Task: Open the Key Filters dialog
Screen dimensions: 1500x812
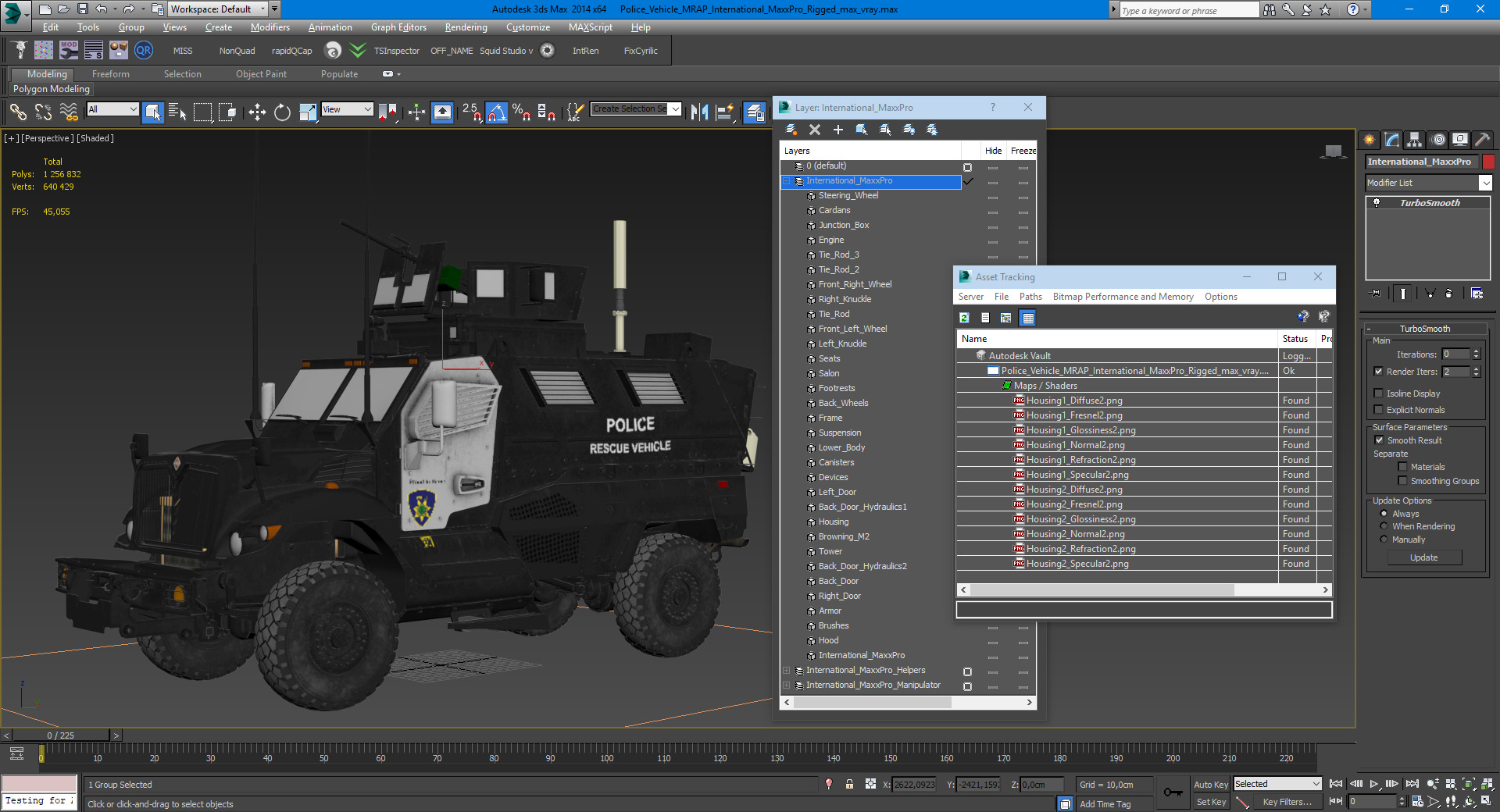Action: pyautogui.click(x=1287, y=802)
